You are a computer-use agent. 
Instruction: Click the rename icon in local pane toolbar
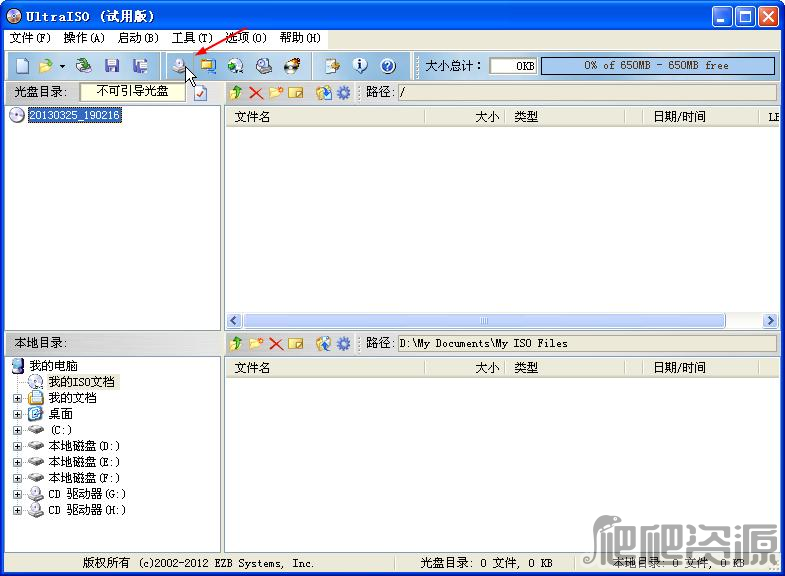(296, 343)
